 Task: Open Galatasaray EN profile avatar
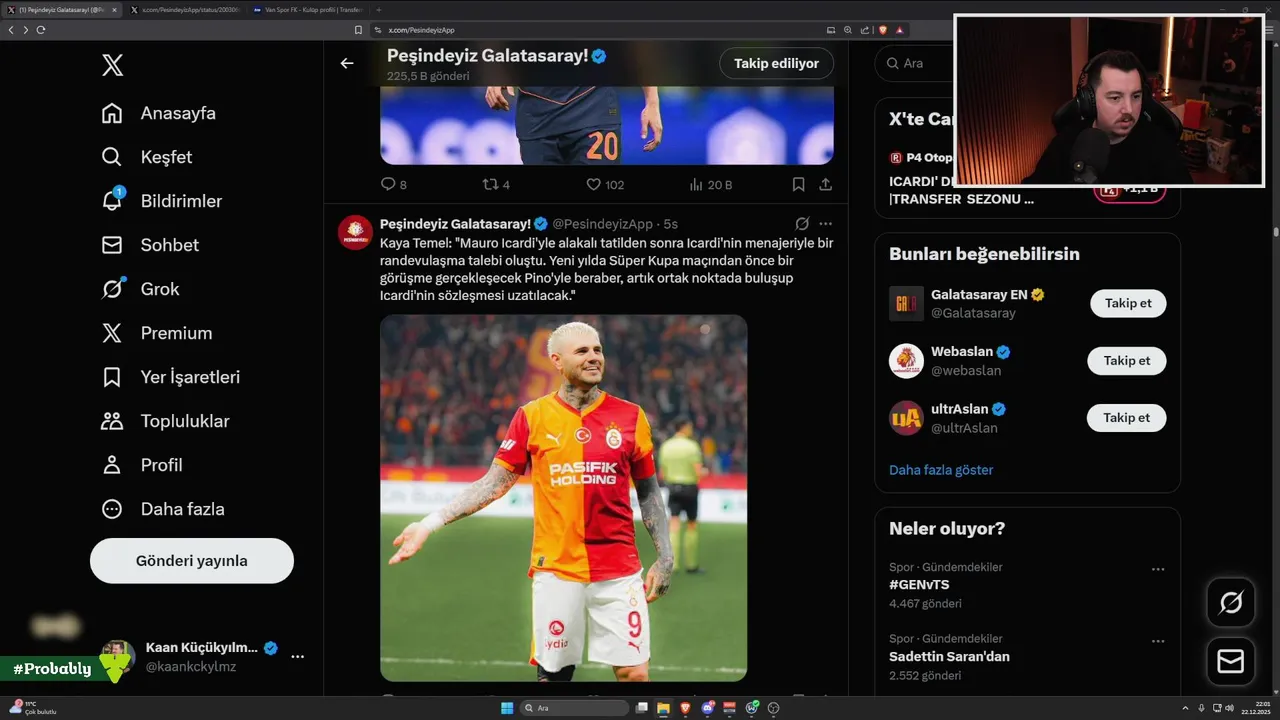[906, 304]
